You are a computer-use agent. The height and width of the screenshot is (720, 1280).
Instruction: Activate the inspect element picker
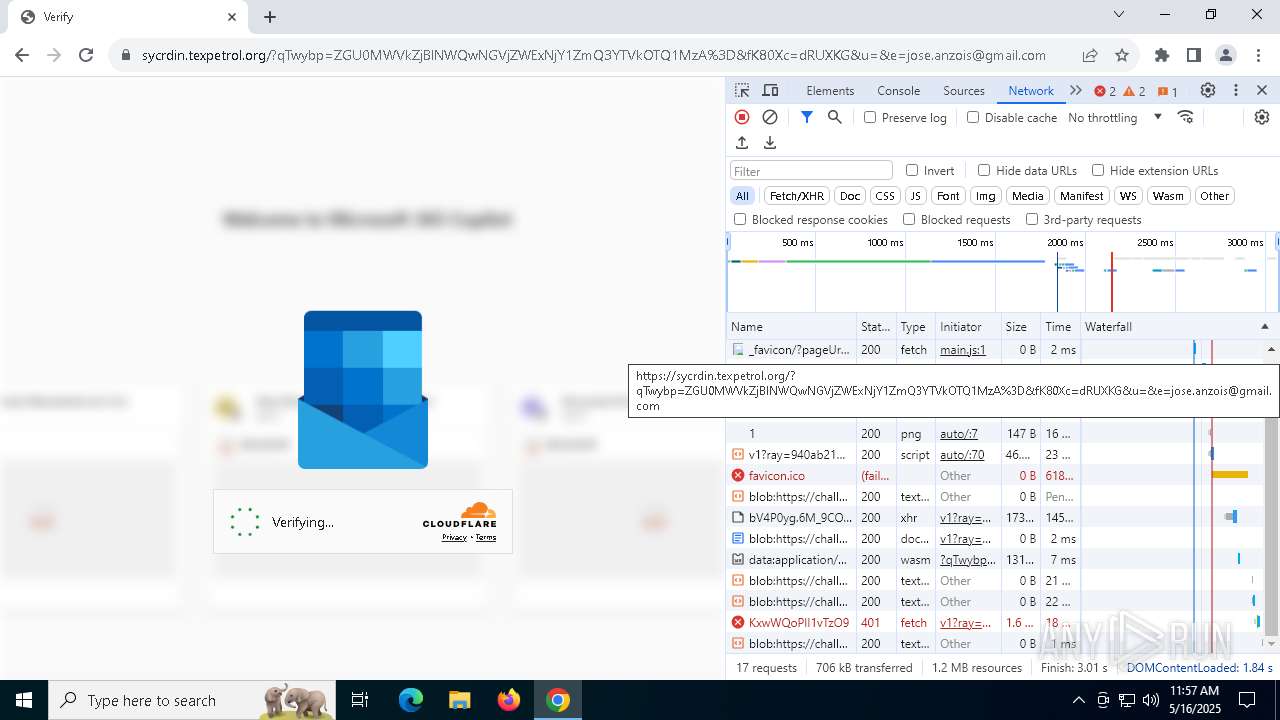742,90
